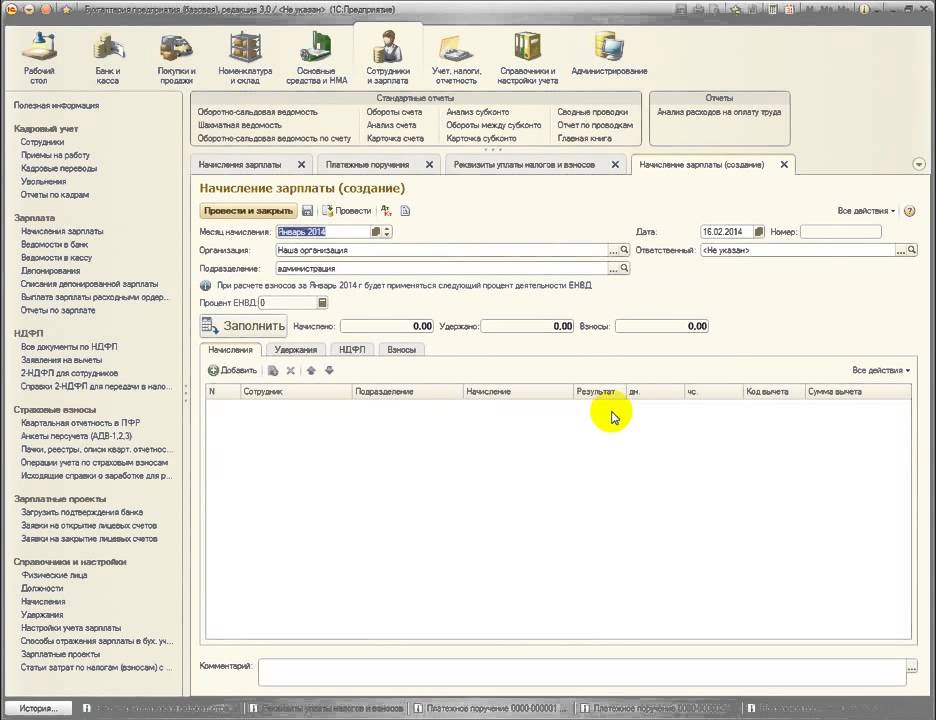
Task: Click the Месяц начисления stepper arrows
Action: tap(387, 232)
